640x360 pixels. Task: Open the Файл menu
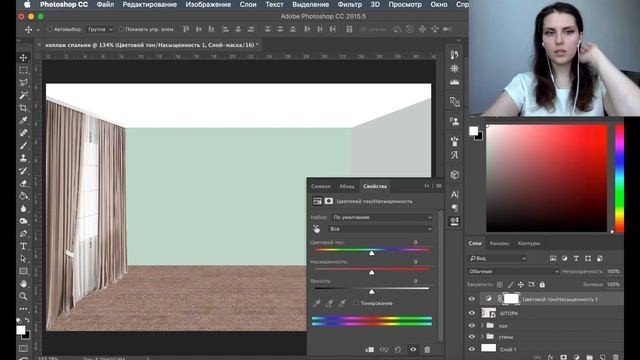(105, 4)
